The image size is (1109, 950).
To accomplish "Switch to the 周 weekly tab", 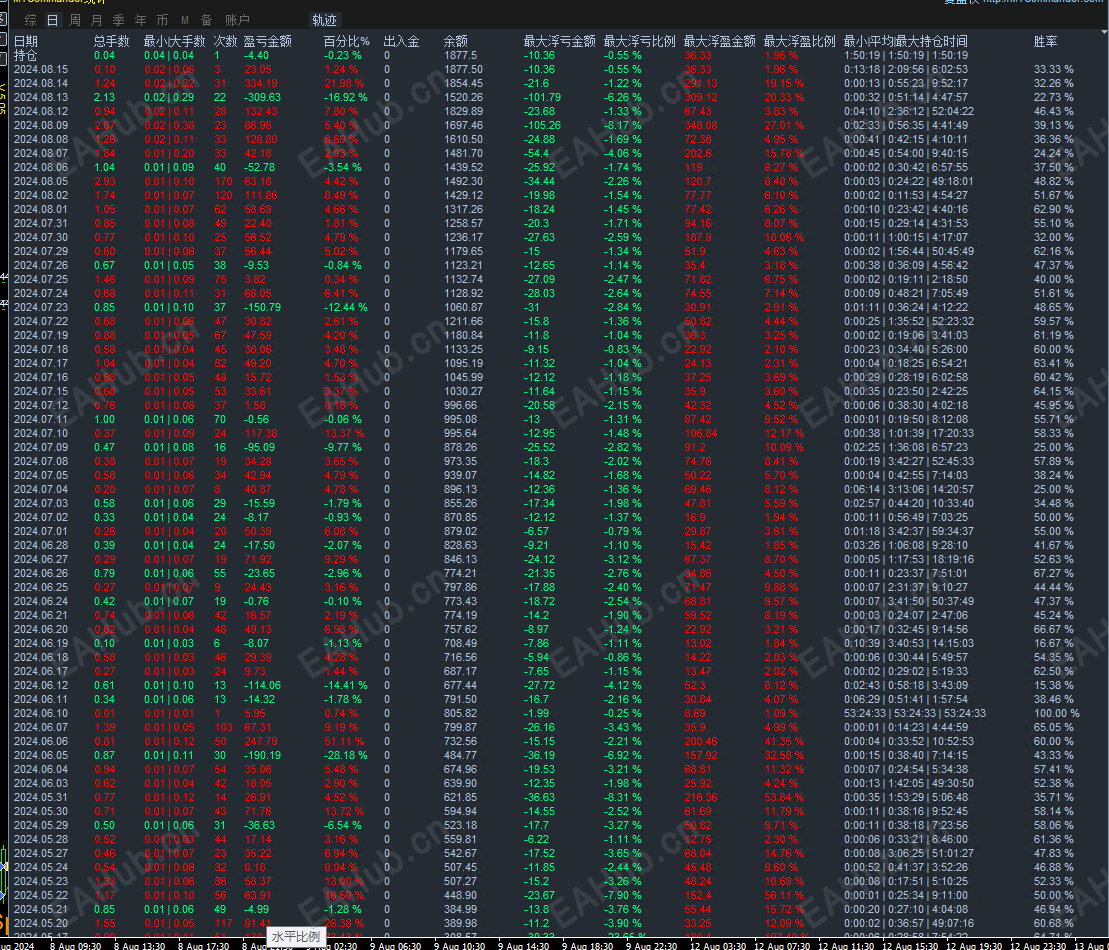I will click(75, 20).
